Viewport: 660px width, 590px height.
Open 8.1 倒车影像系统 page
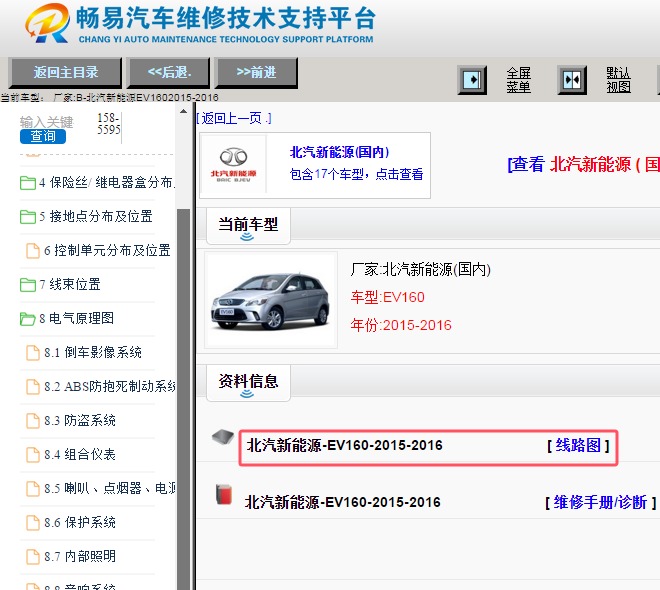(x=93, y=353)
